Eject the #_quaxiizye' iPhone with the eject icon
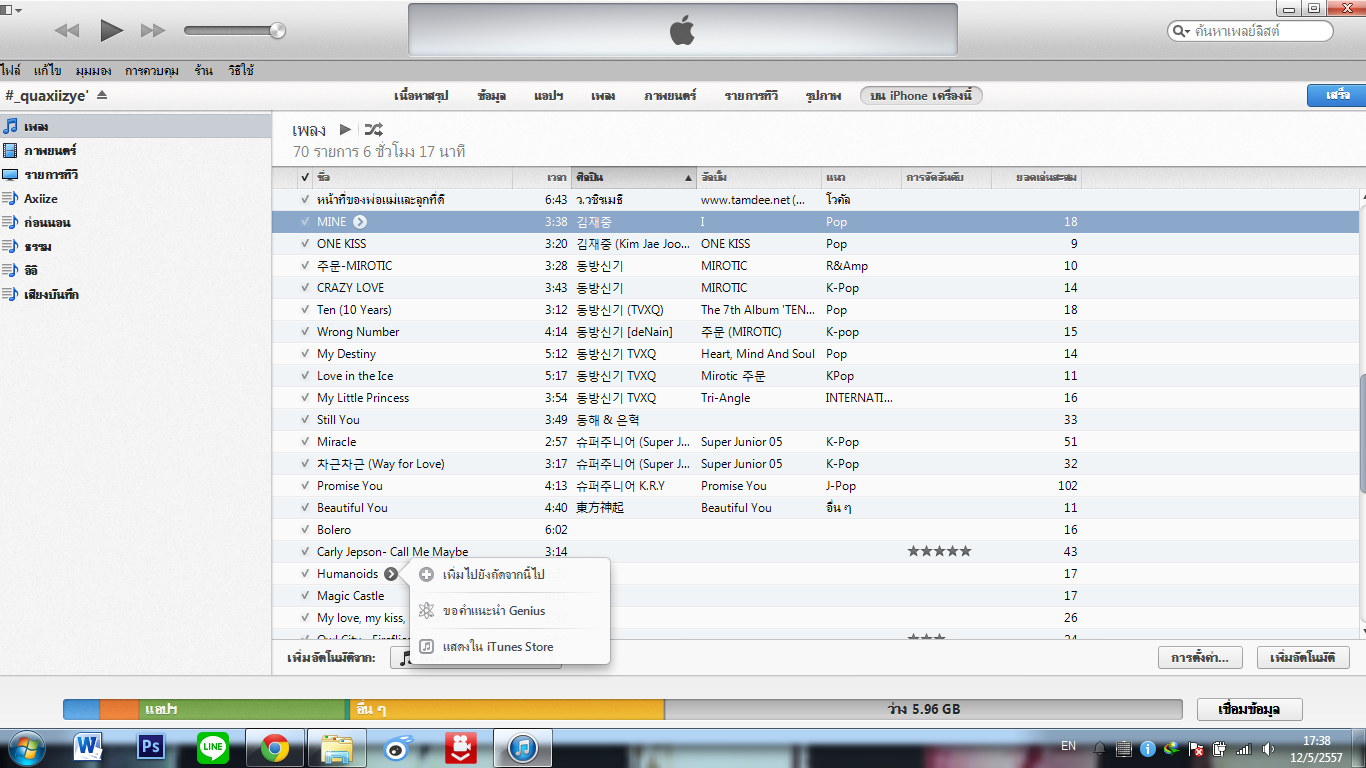 102,95
